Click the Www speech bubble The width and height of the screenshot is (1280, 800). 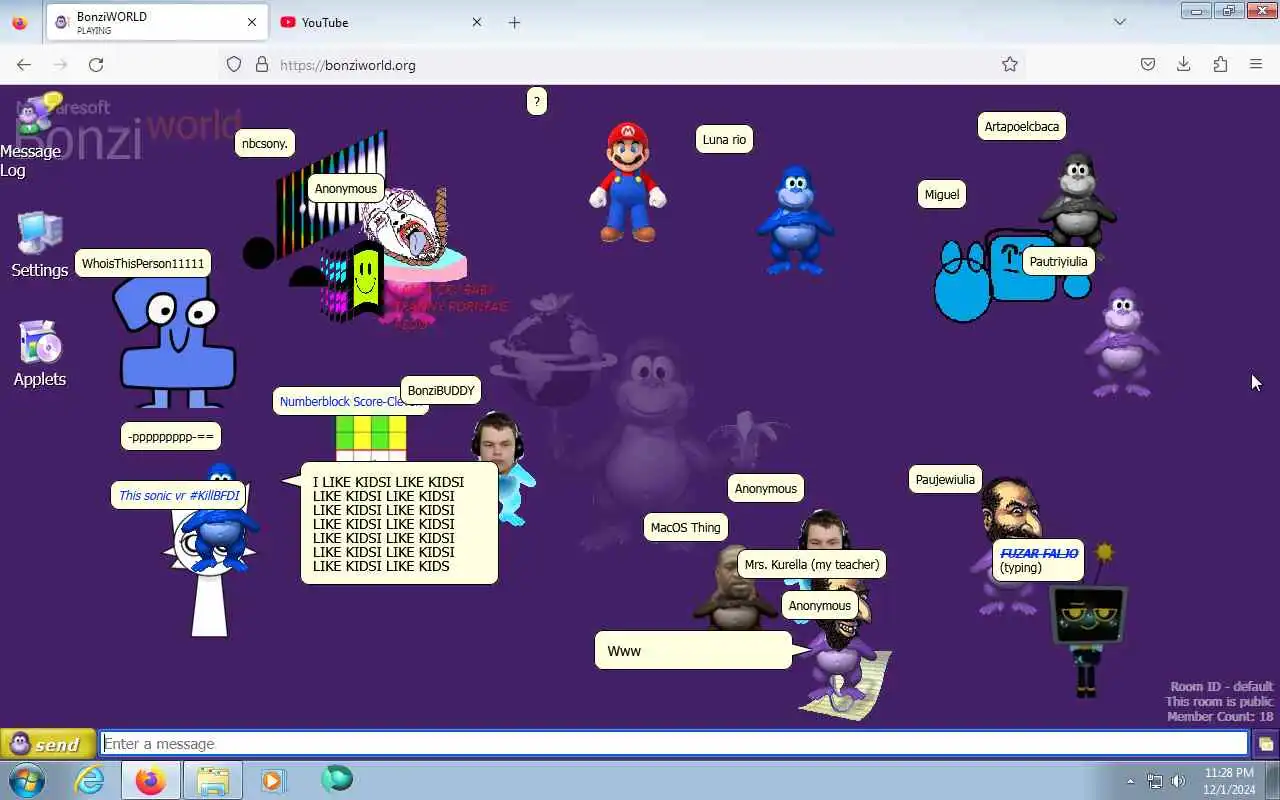click(693, 651)
